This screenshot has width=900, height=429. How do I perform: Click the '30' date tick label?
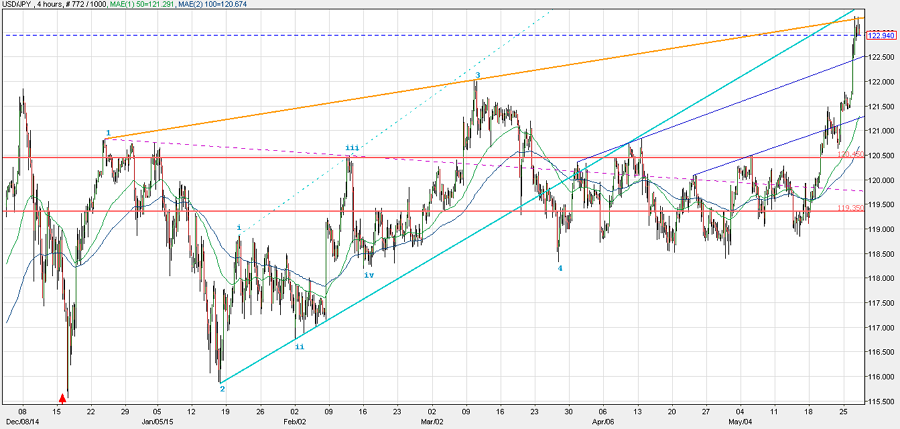568,412
